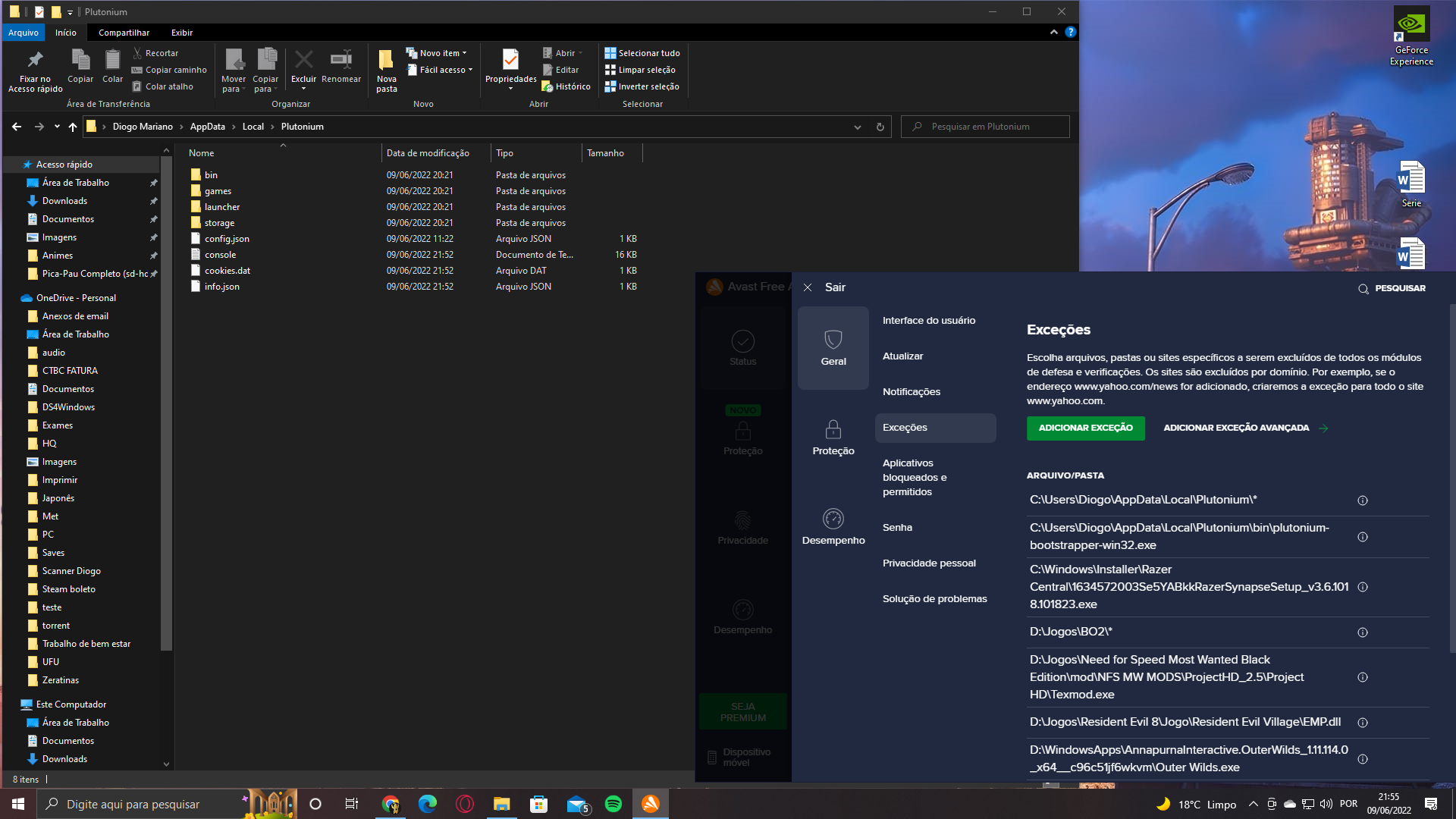Open Solução de problemas in Avast
Screen dimensions: 1456x819
click(x=934, y=599)
